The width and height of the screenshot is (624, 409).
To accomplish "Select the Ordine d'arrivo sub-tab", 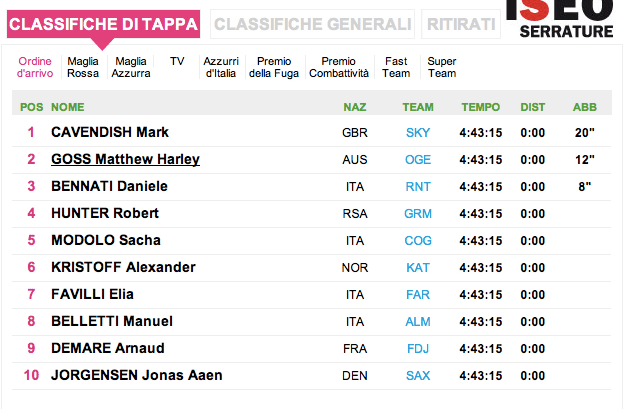I will [x=35, y=67].
